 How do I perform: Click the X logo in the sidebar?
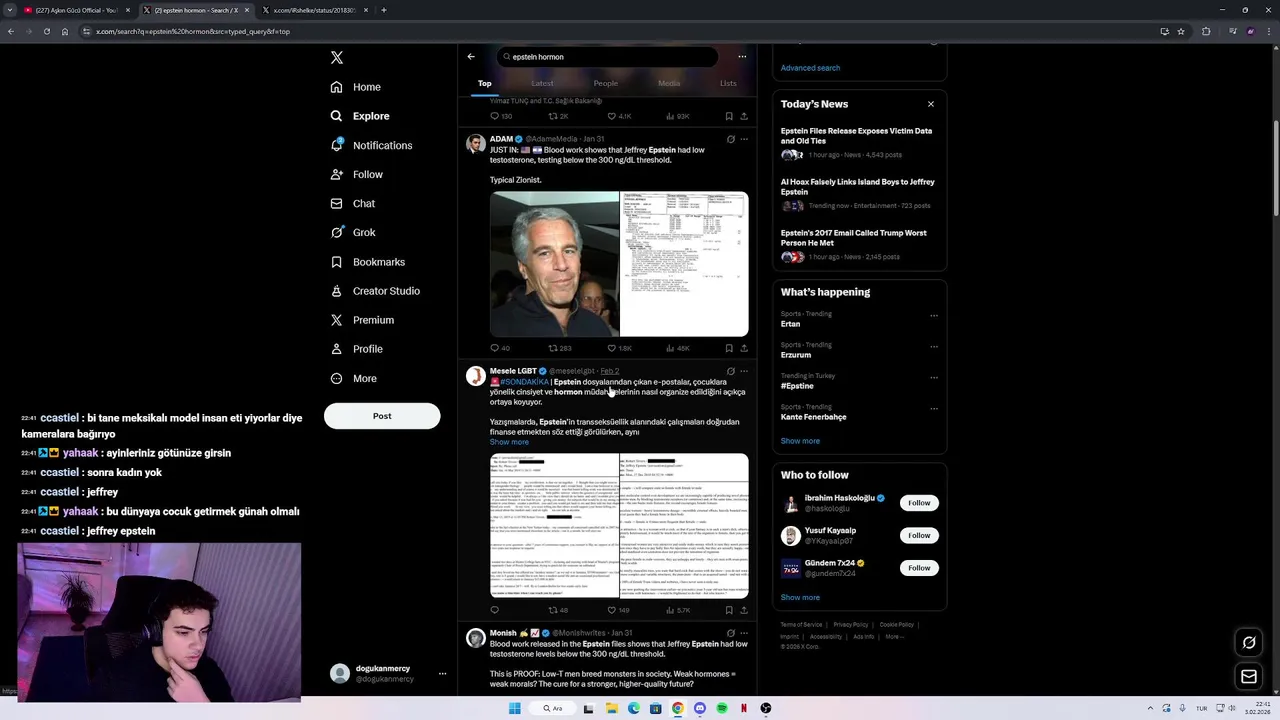point(337,58)
